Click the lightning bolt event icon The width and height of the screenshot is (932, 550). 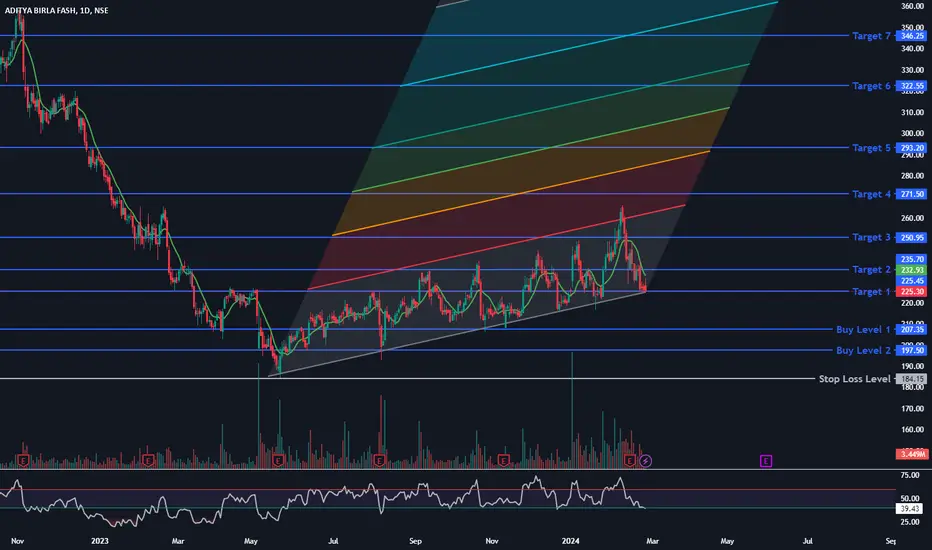click(x=646, y=461)
